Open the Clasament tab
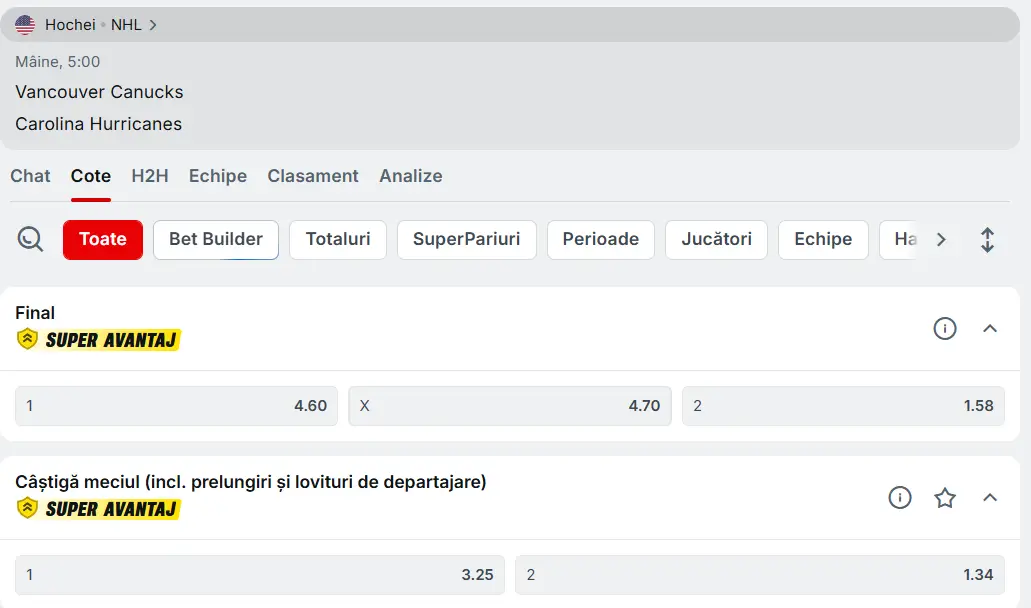Screen dimensions: 1031x608 [313, 176]
